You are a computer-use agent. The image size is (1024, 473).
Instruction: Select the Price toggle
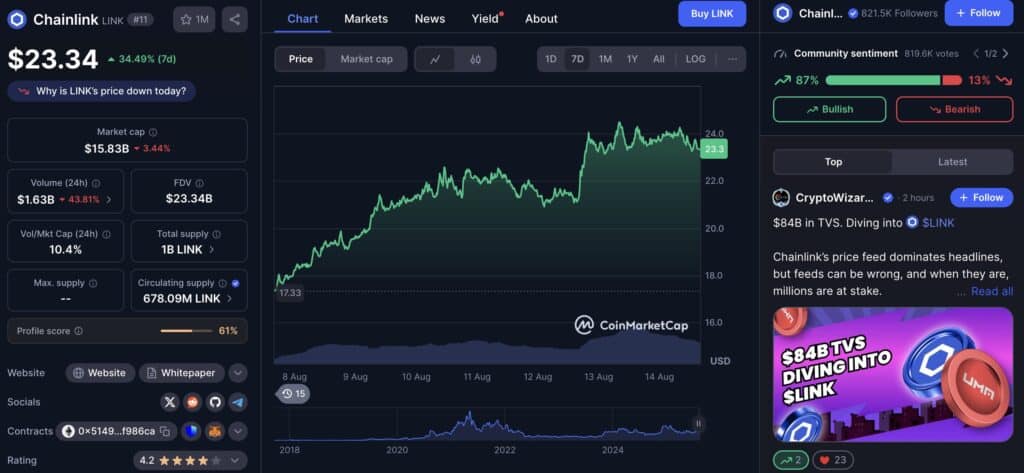300,59
